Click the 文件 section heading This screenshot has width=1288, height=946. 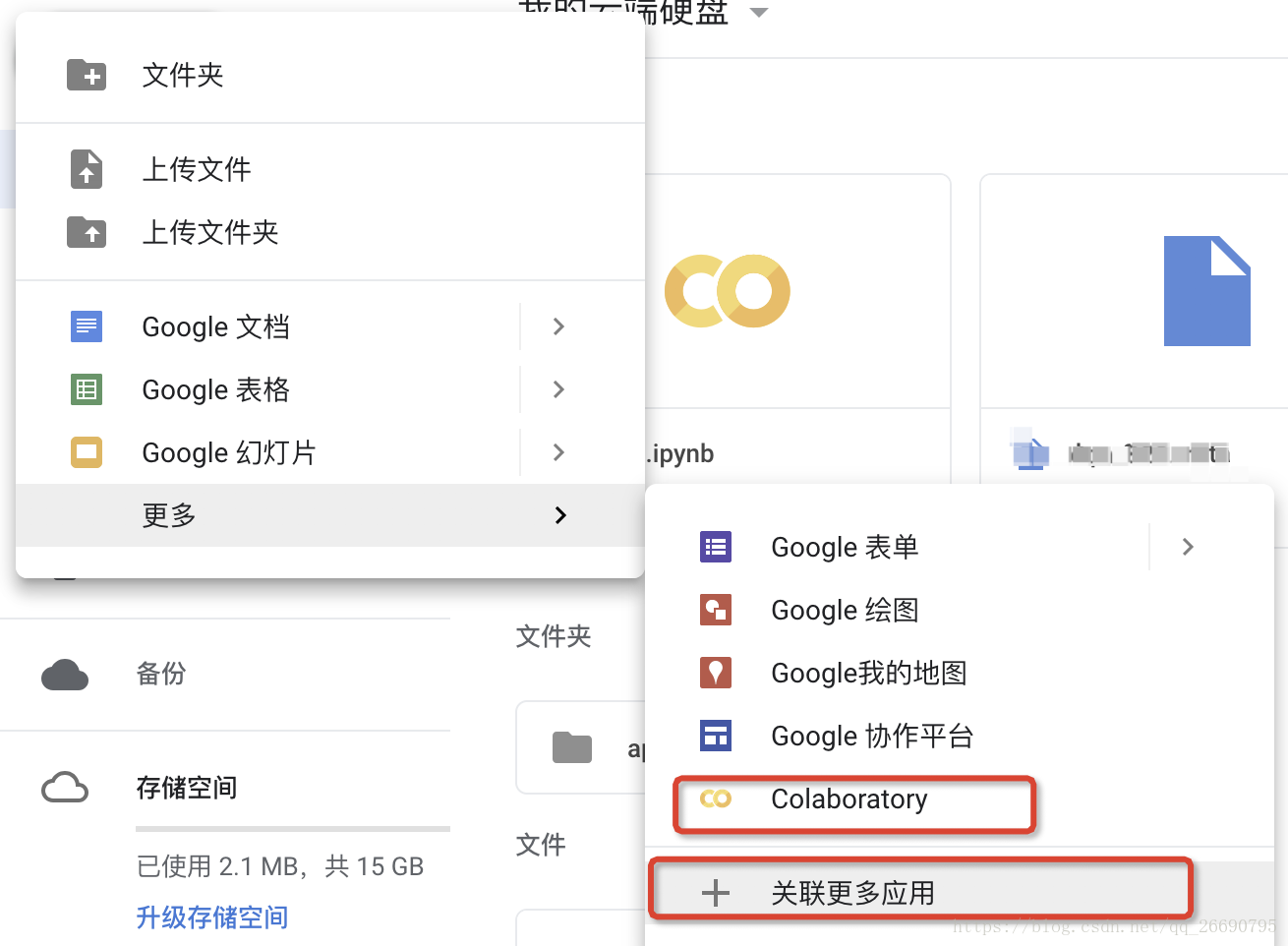pyautogui.click(x=541, y=845)
